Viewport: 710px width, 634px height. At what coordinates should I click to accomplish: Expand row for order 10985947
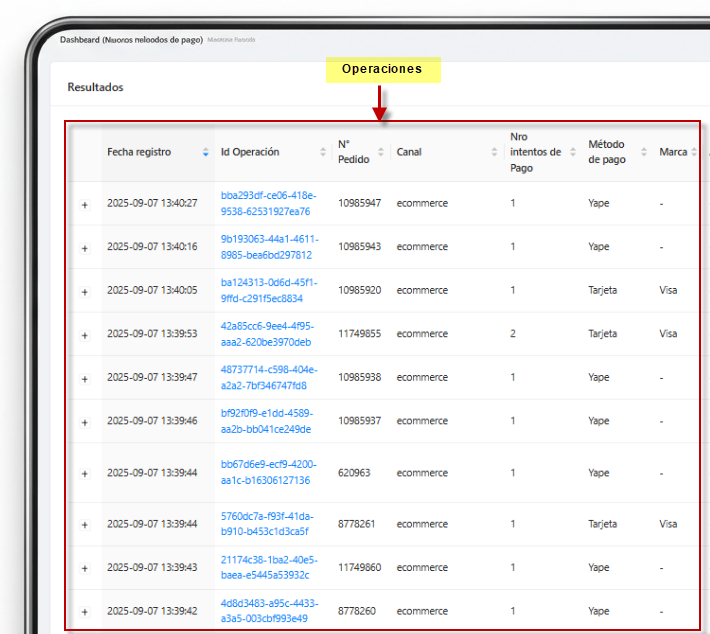84,204
